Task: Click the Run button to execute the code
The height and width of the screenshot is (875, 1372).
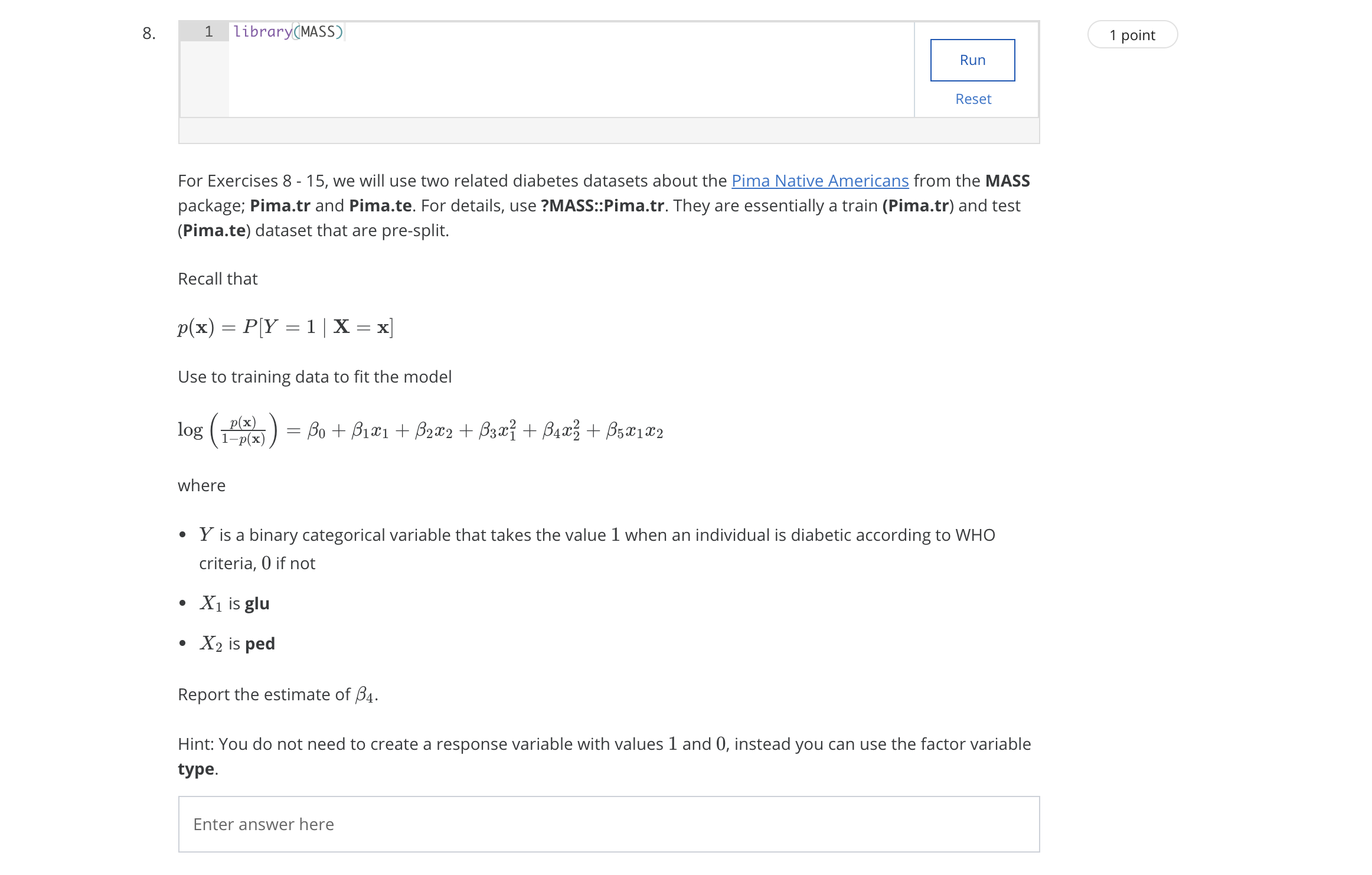Action: (x=972, y=59)
